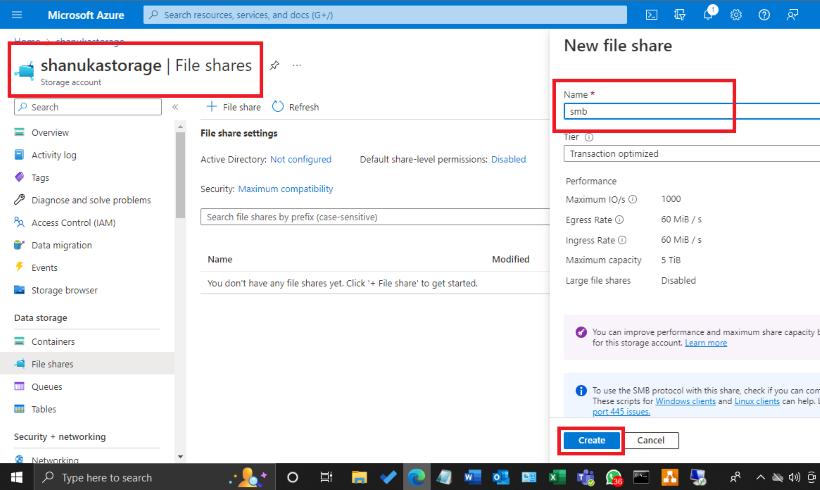Click the left menu scrollbar up arrow
Screen dimensions: 820x490
[180, 127]
